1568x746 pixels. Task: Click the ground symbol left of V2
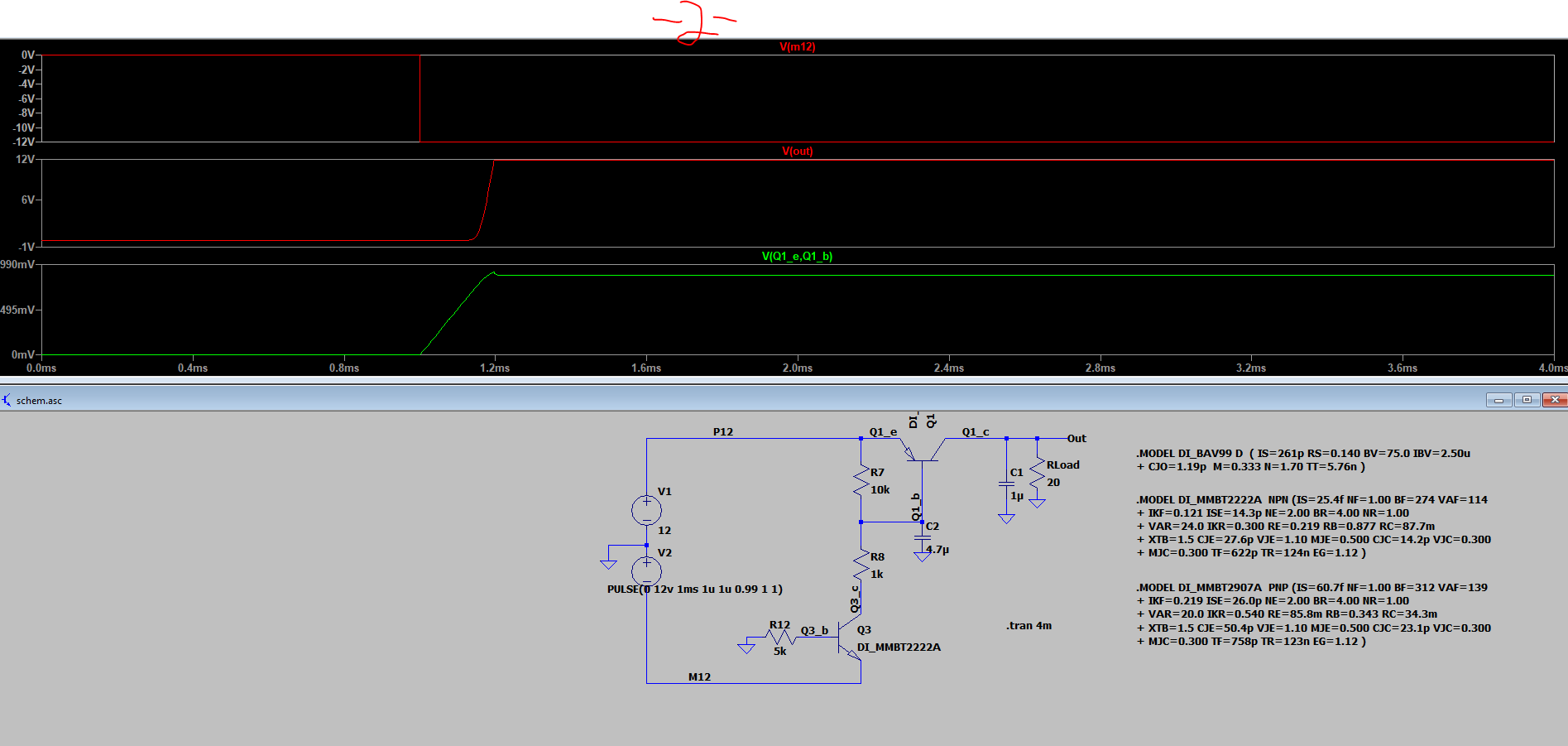pyautogui.click(x=608, y=565)
